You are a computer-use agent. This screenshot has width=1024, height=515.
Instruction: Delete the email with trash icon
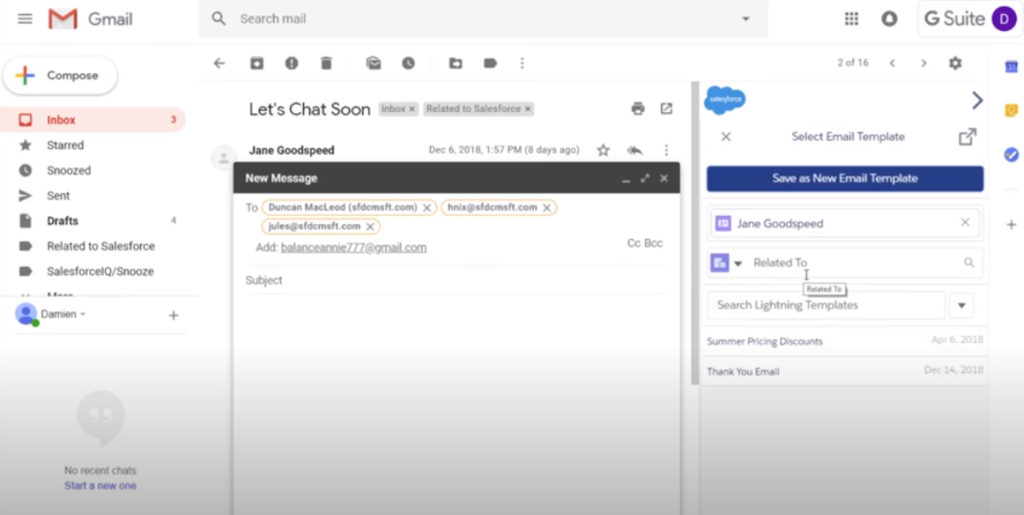pos(326,63)
